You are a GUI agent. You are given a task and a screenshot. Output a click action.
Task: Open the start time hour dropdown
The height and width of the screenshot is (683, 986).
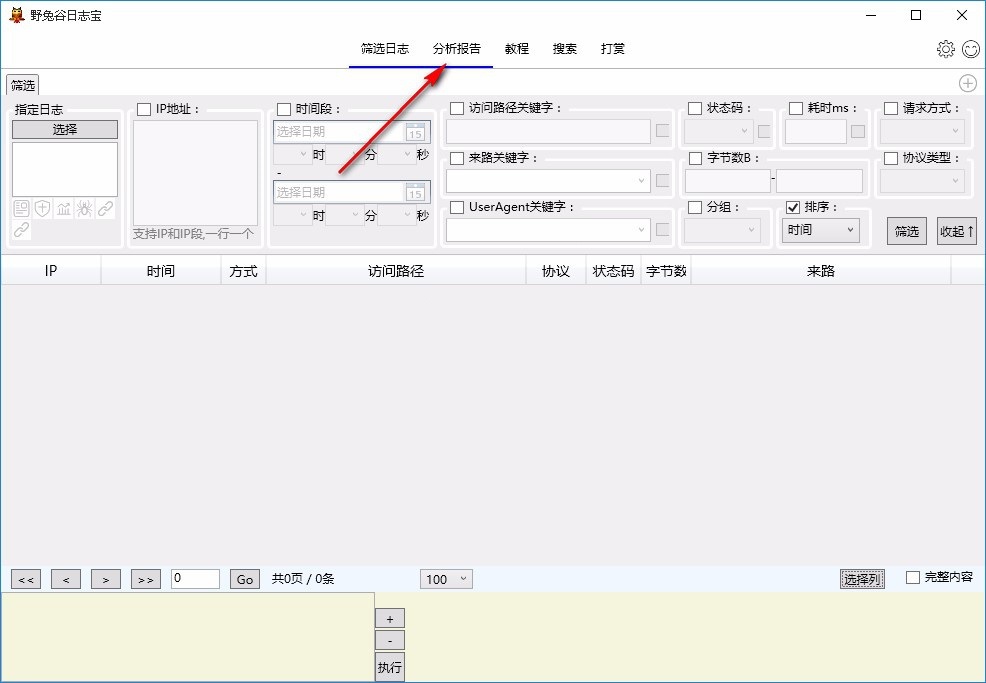(292, 155)
